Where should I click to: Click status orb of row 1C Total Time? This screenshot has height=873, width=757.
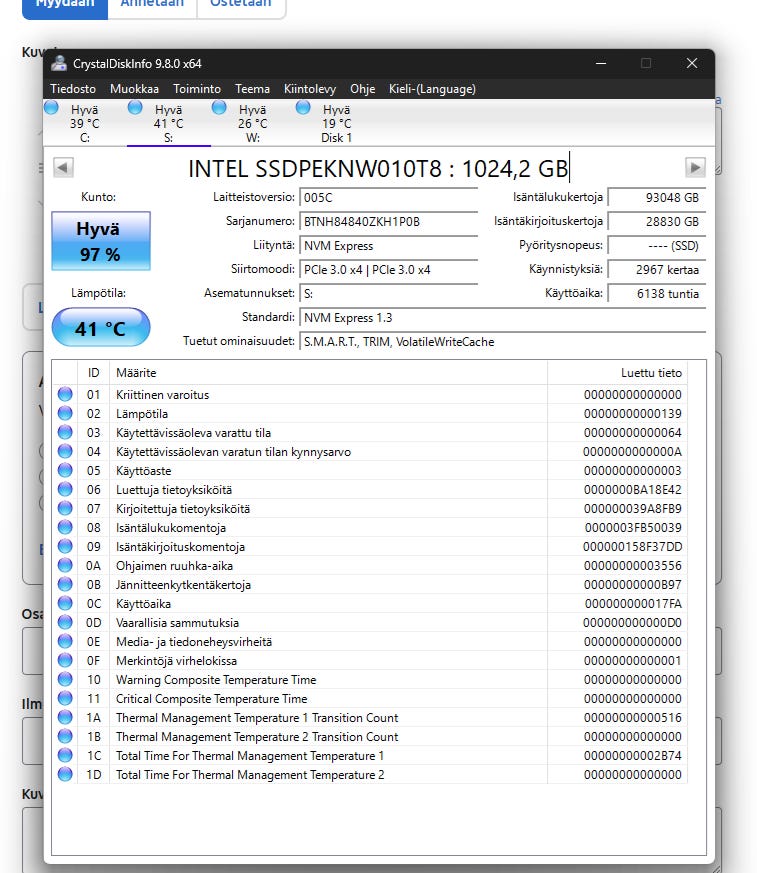pos(65,755)
